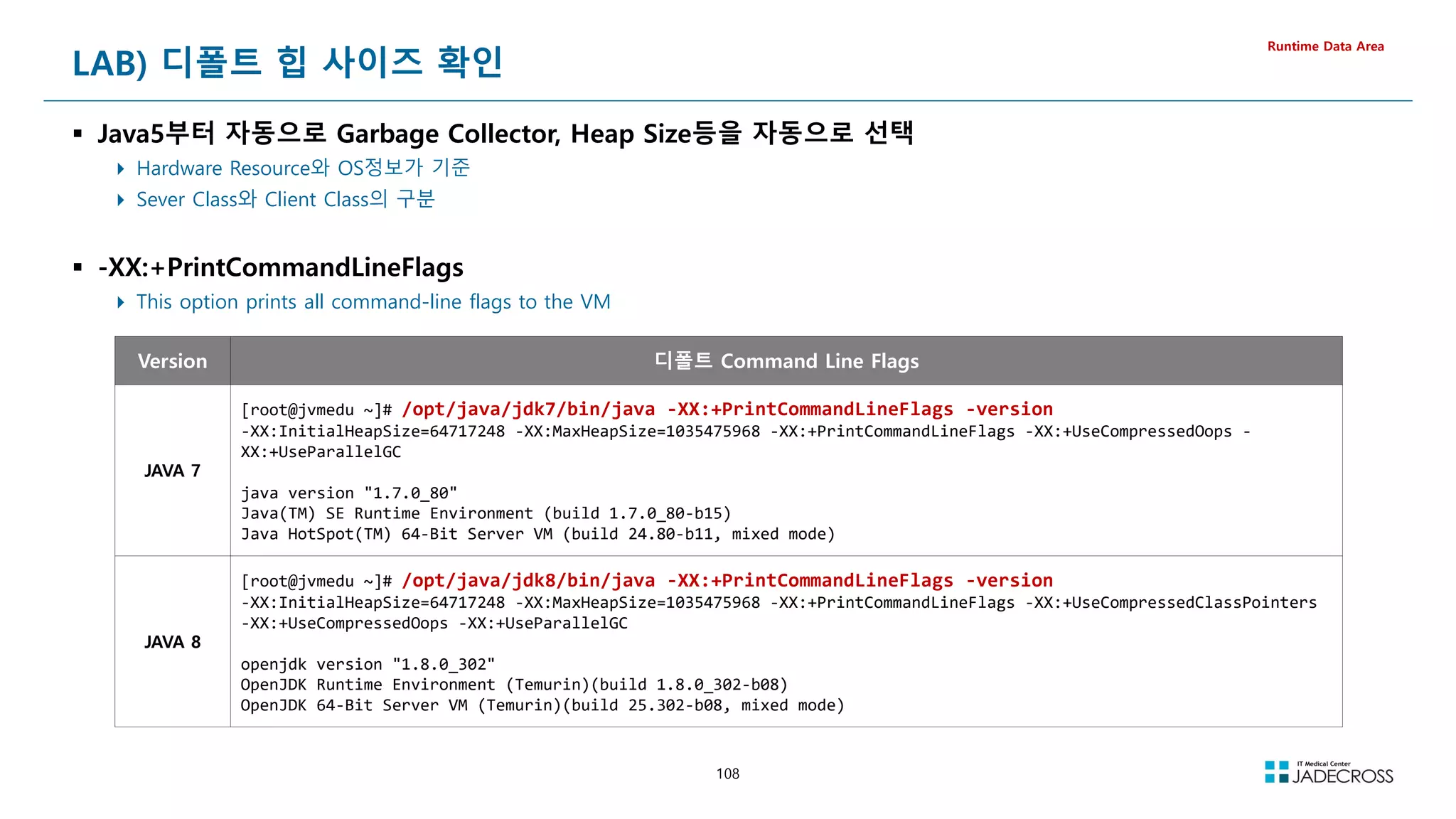This screenshot has height=819, width=1456.
Task: Click 'Java(TM) SE Runtime Environment (build 1.7.0_80-b15)'
Action: (x=486, y=514)
